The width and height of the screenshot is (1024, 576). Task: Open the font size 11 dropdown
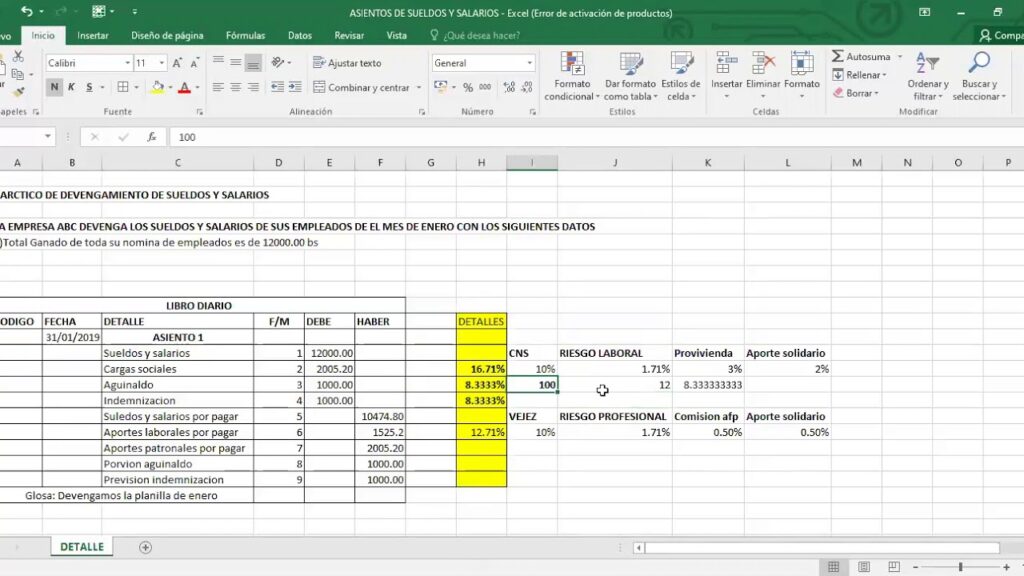pyautogui.click(x=161, y=63)
